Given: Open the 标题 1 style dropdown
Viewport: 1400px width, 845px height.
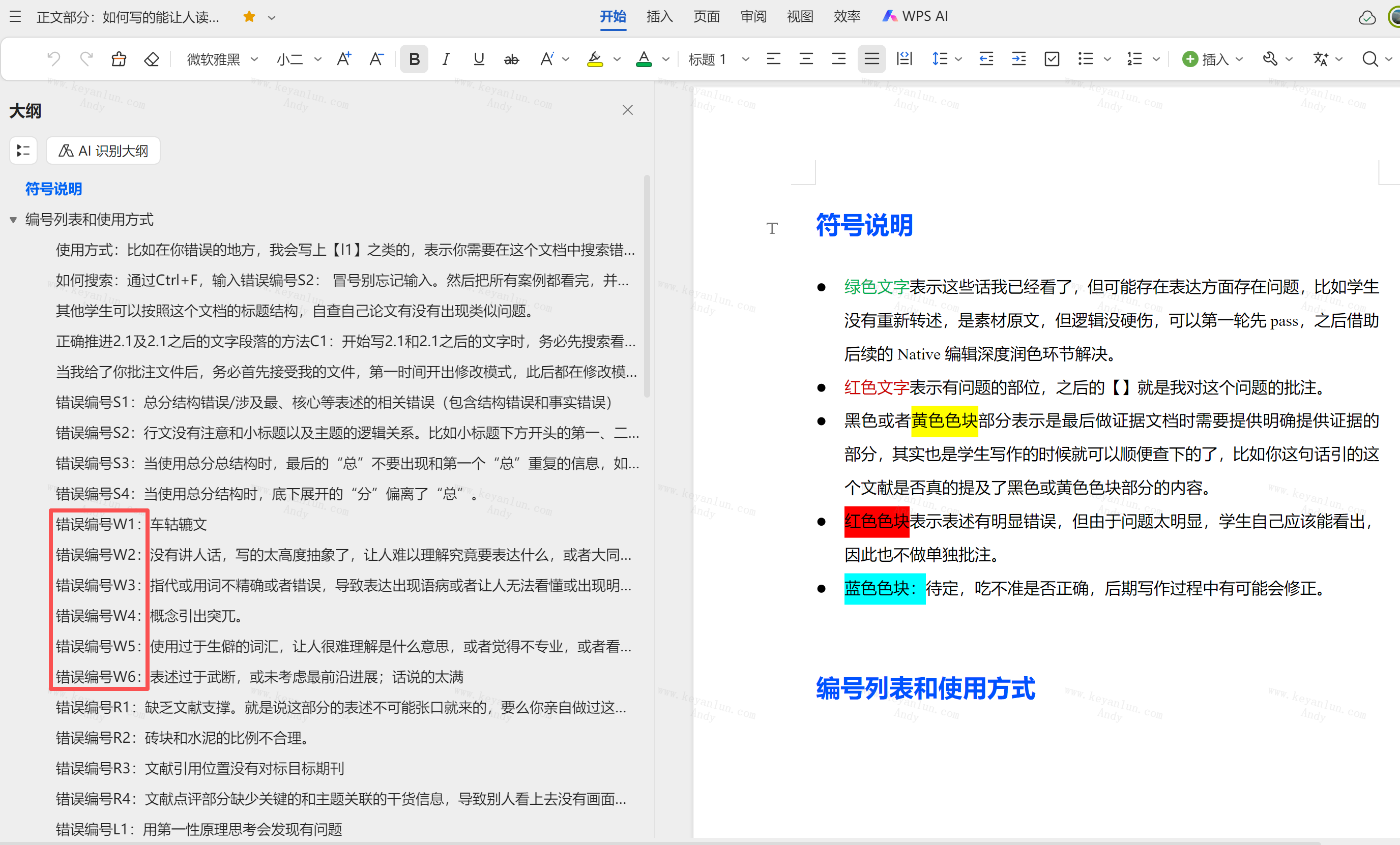Looking at the screenshot, I should [718, 59].
